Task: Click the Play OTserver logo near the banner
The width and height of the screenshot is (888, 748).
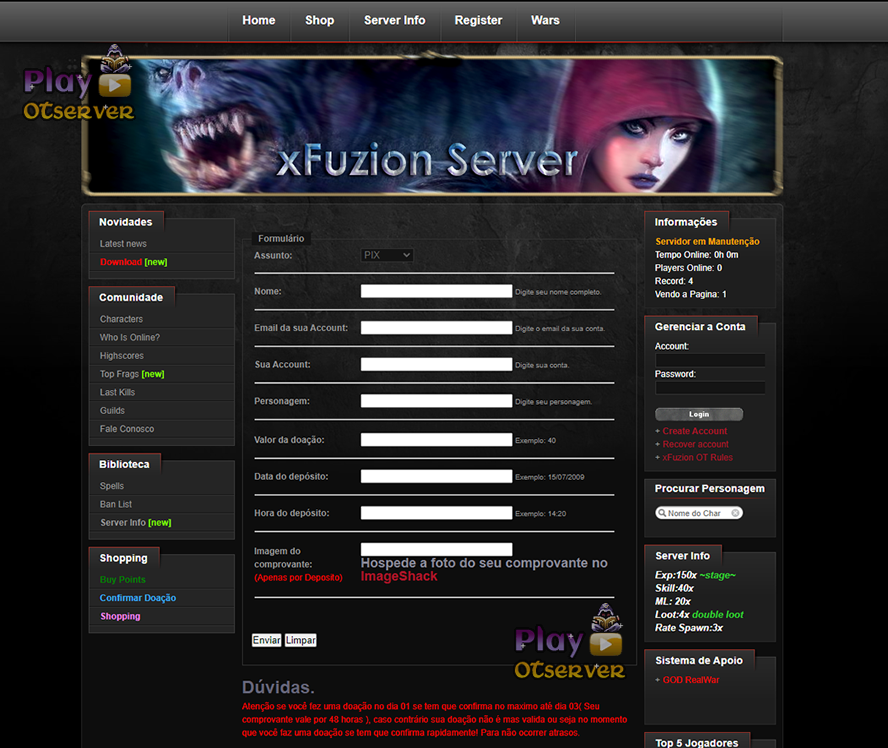Action: [78, 83]
